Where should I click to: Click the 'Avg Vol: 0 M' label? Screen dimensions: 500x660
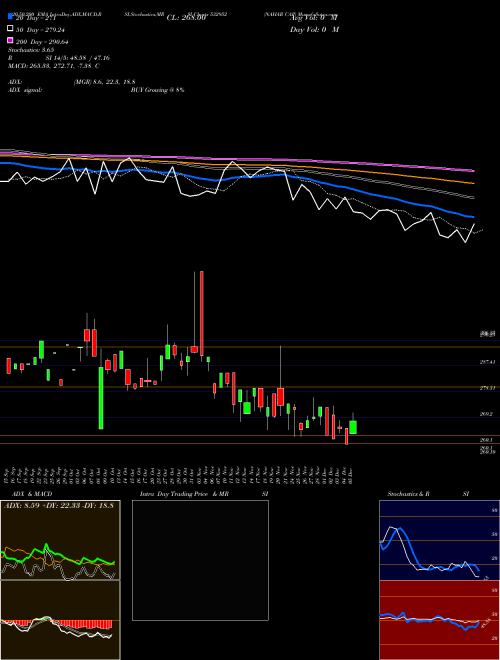tap(314, 18)
